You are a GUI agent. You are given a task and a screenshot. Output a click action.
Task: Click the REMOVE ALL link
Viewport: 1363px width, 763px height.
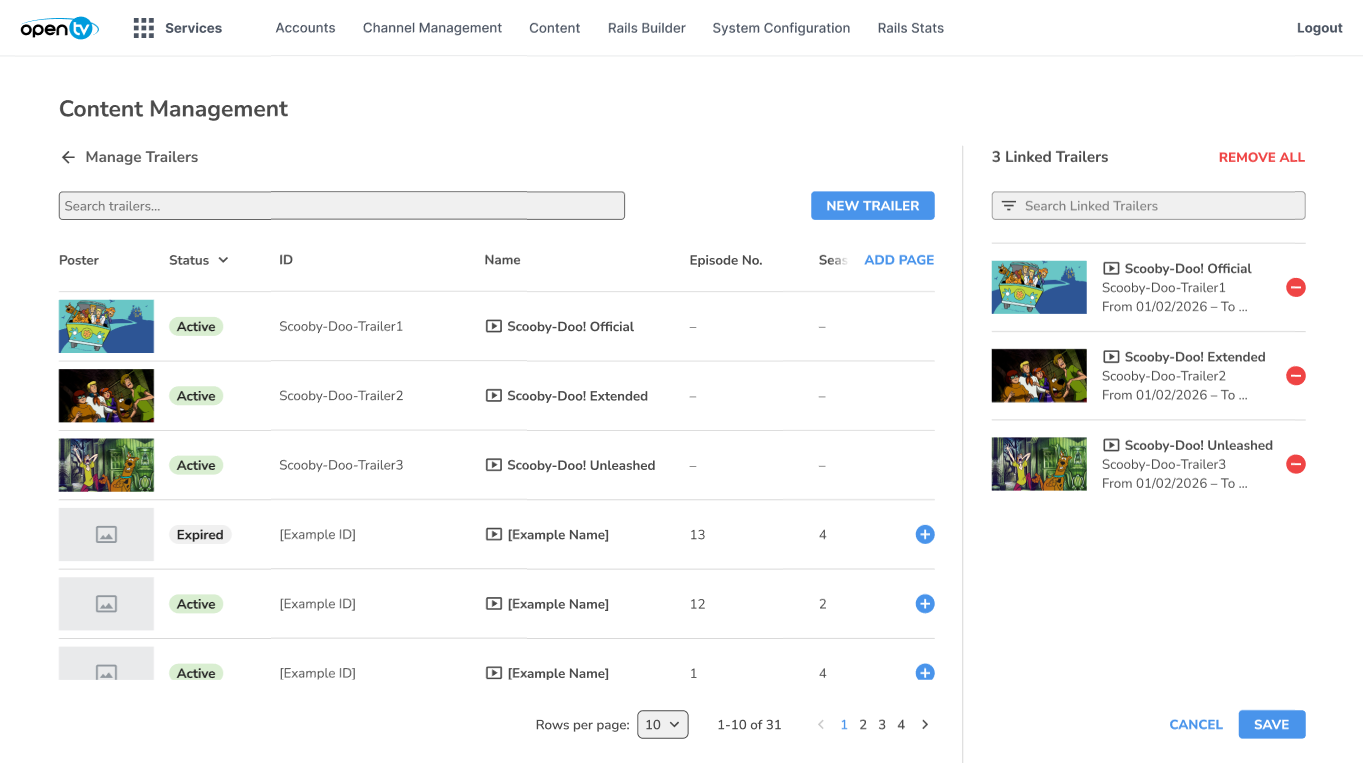point(1261,157)
